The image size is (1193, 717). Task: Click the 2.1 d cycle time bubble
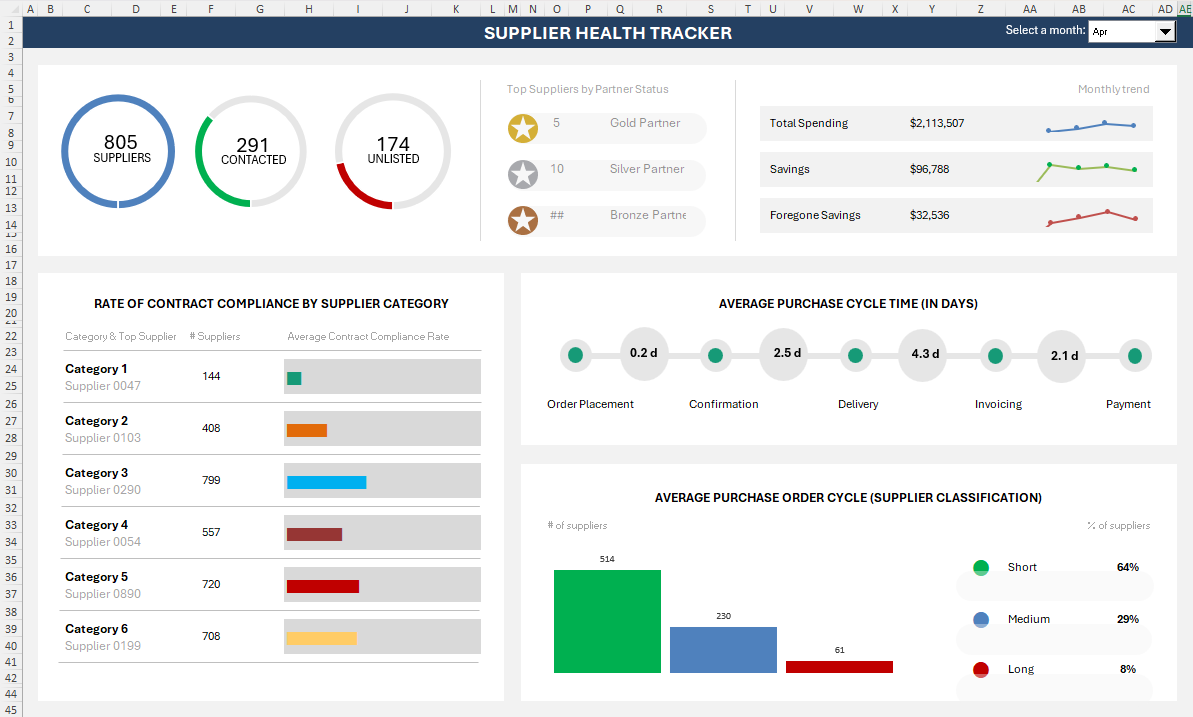point(1062,355)
